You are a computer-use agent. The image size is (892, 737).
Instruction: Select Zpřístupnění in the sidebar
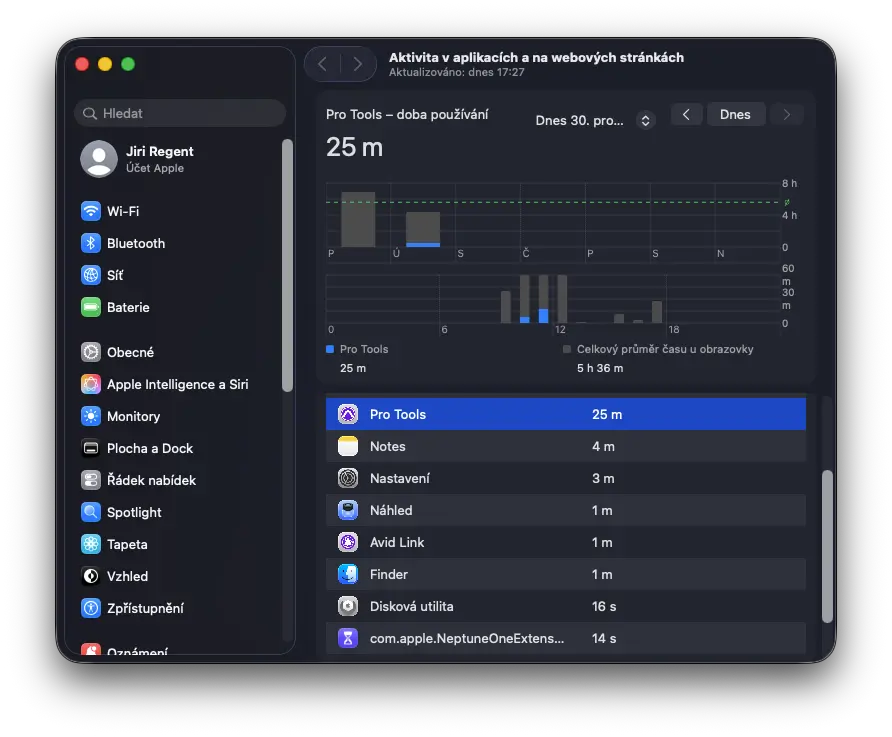145,608
